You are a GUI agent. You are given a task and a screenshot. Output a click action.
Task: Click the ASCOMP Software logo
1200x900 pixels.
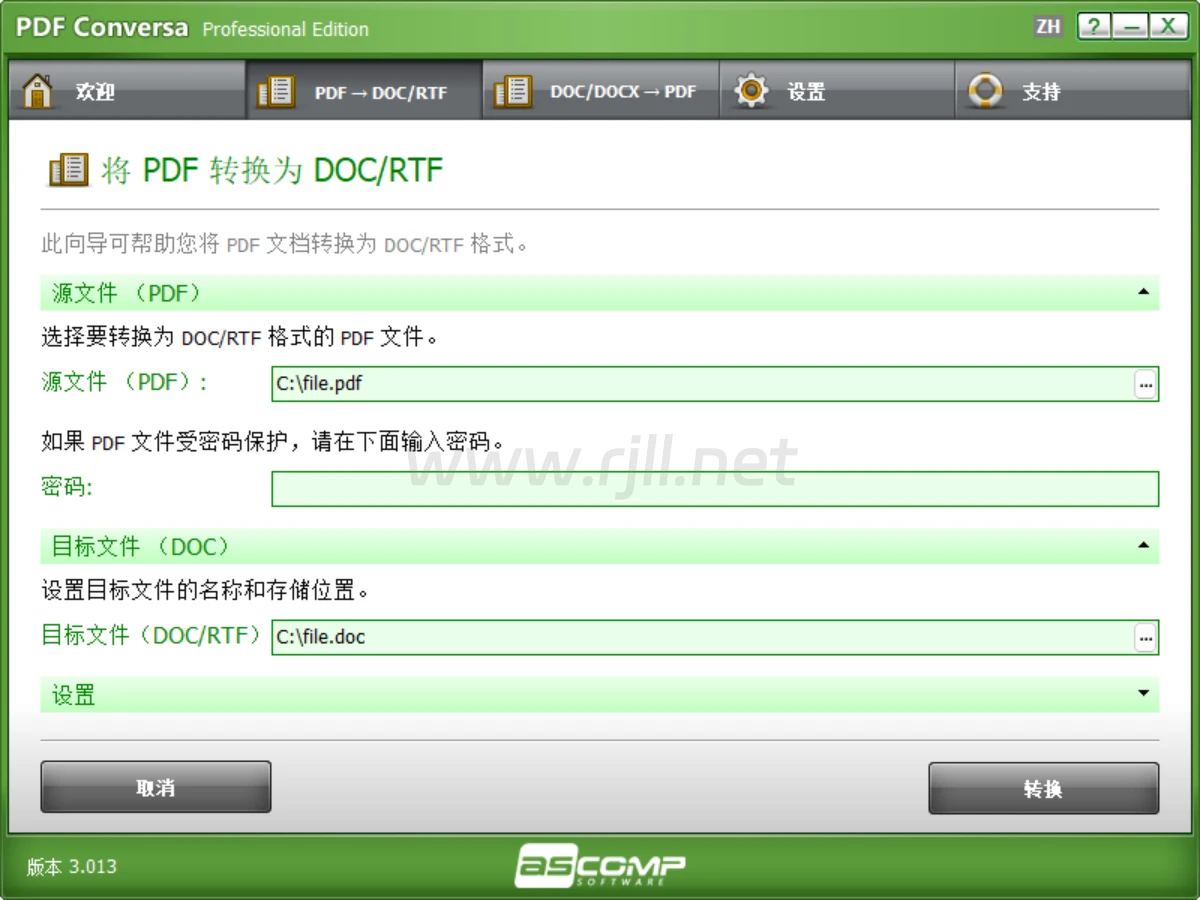(600, 866)
